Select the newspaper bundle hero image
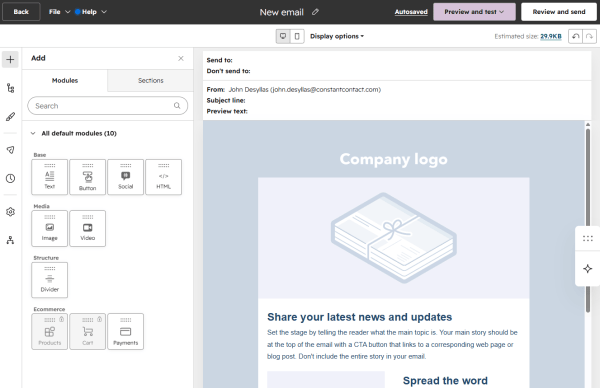 [393, 238]
